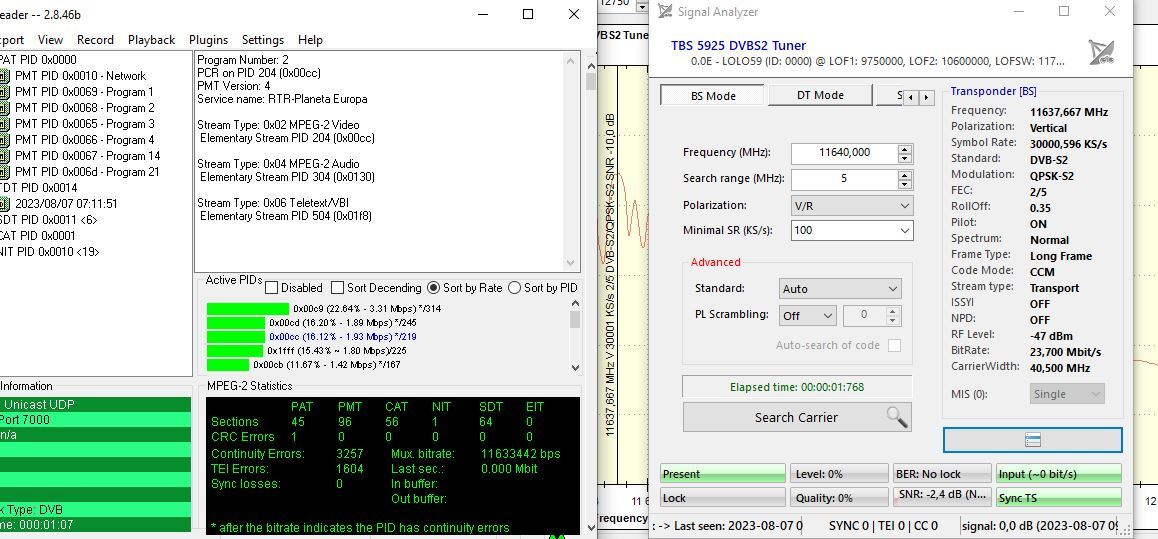Viewport: 1158px width, 539px height.
Task: Click the BER: No lock indicator
Action: click(942, 474)
